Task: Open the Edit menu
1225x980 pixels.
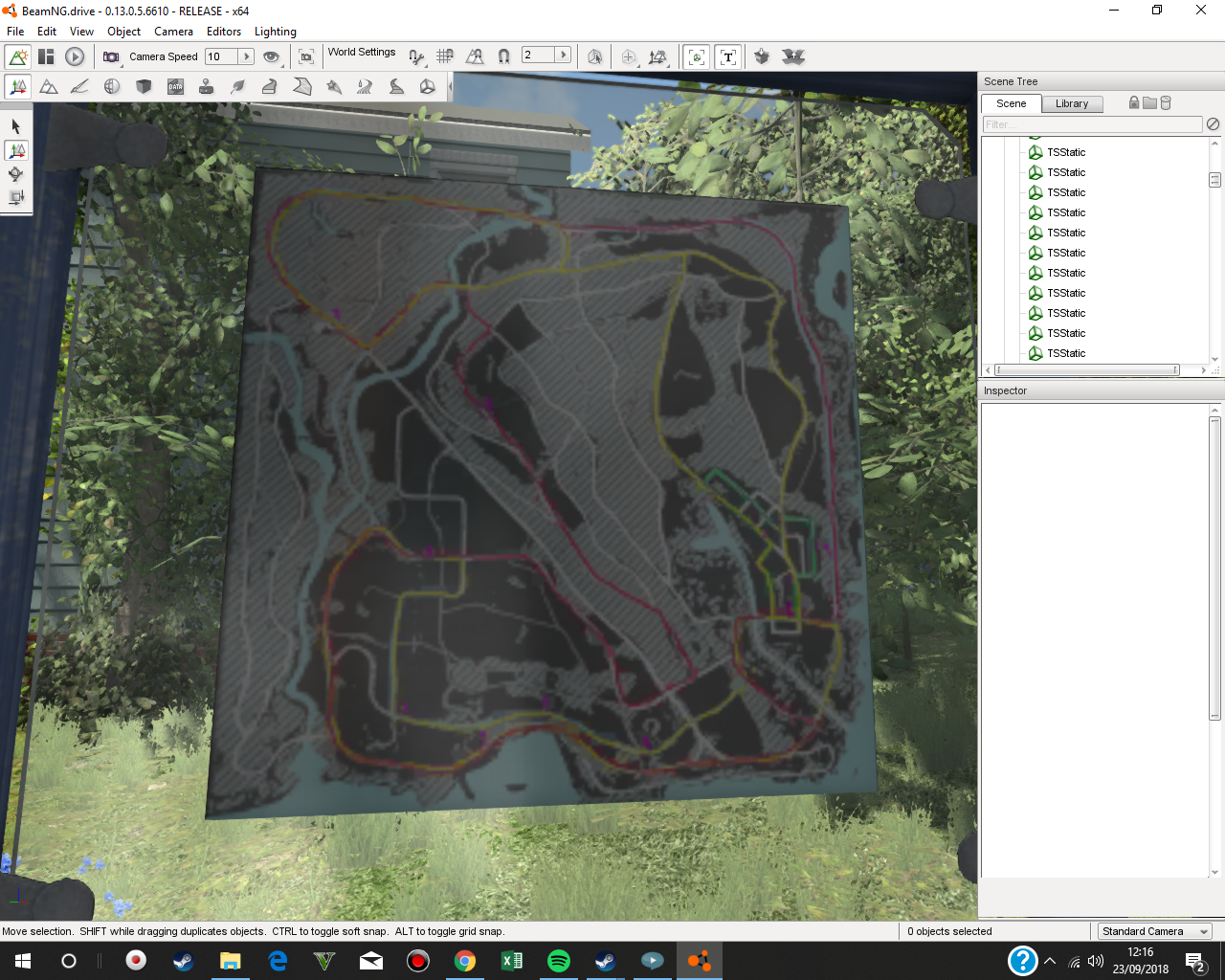Action: pyautogui.click(x=47, y=32)
